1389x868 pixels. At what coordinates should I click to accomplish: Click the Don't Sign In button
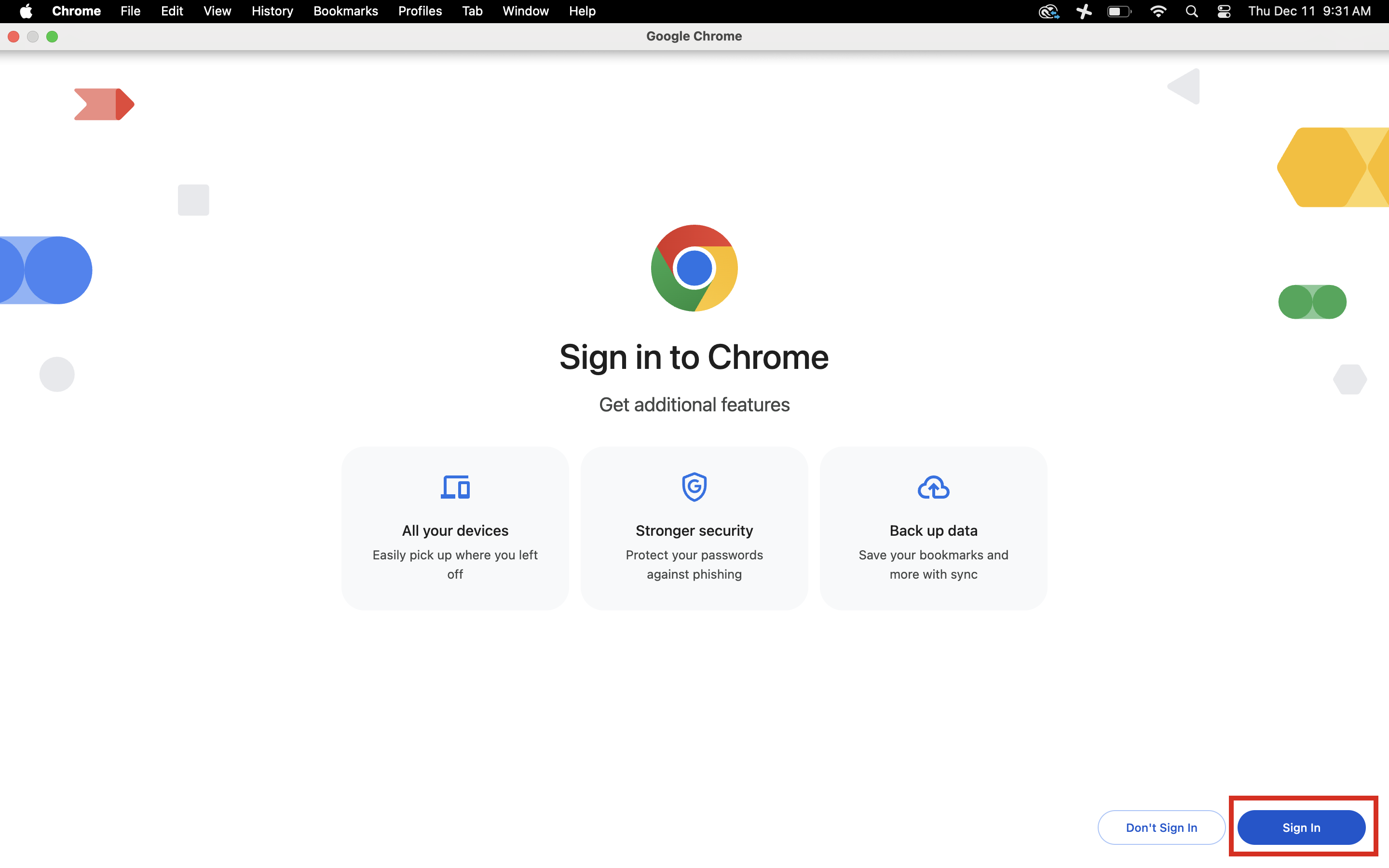[x=1161, y=827]
